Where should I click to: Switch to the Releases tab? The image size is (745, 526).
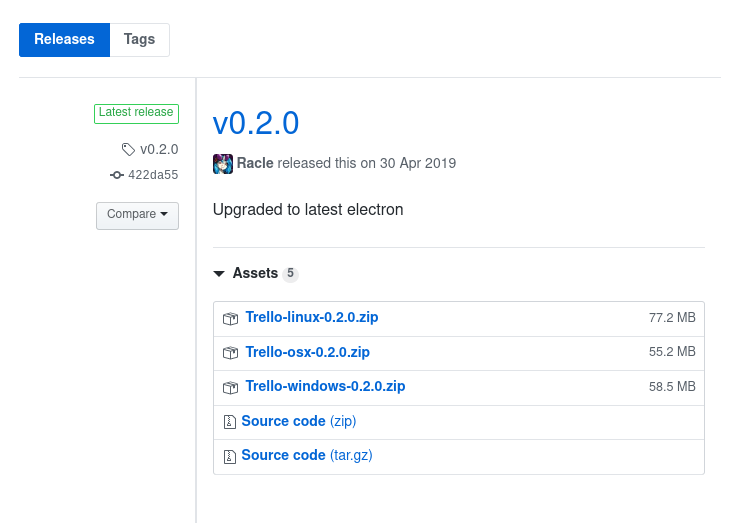[64, 39]
